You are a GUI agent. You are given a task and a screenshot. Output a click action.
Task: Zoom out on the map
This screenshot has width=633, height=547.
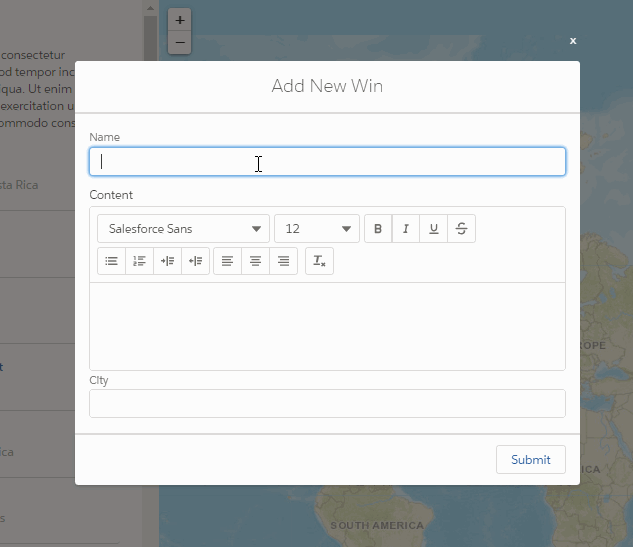180,42
